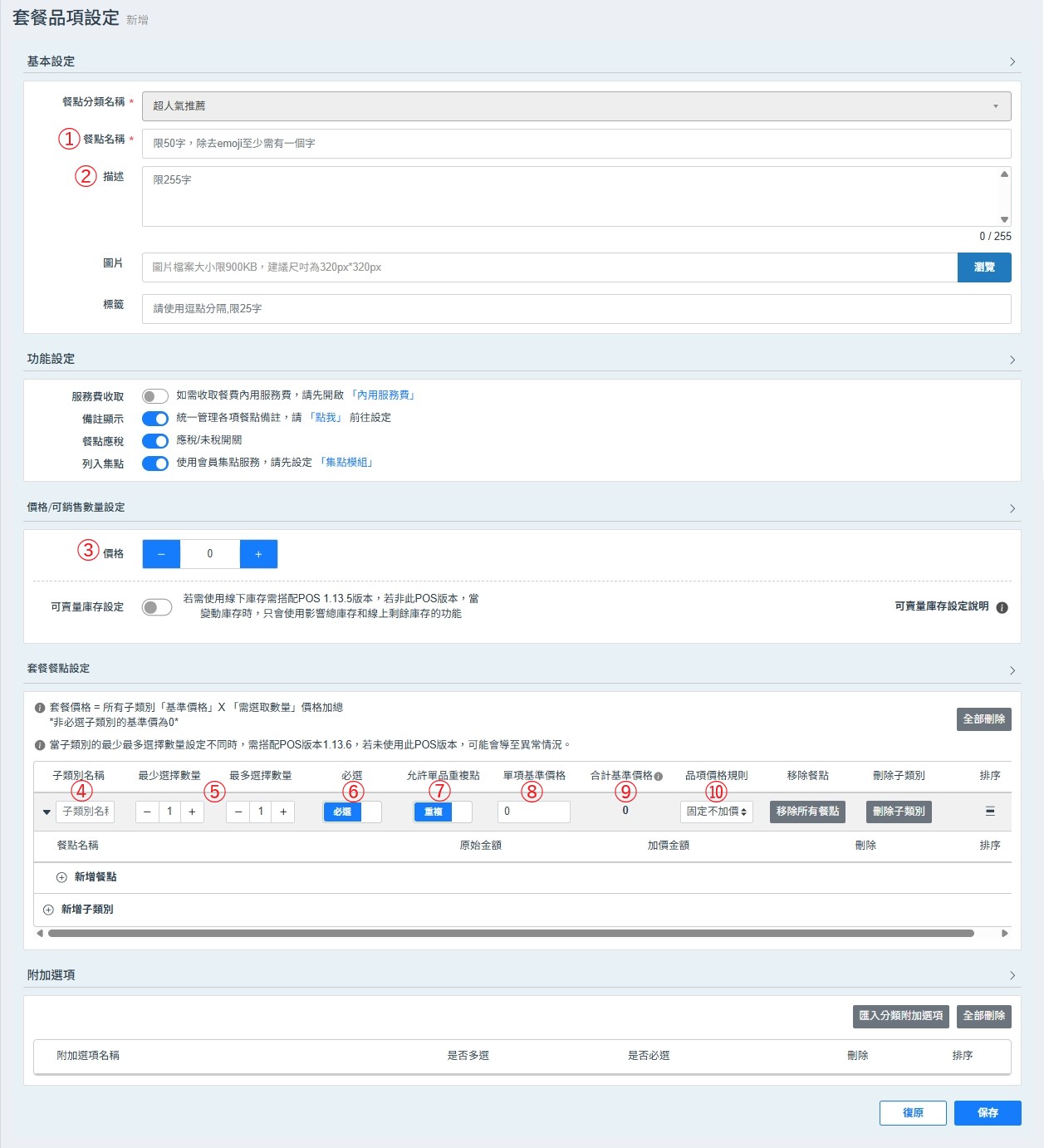This screenshot has height=1148, width=1044.
Task: Click the plus icon next to 新增餐點
Action: 61,877
